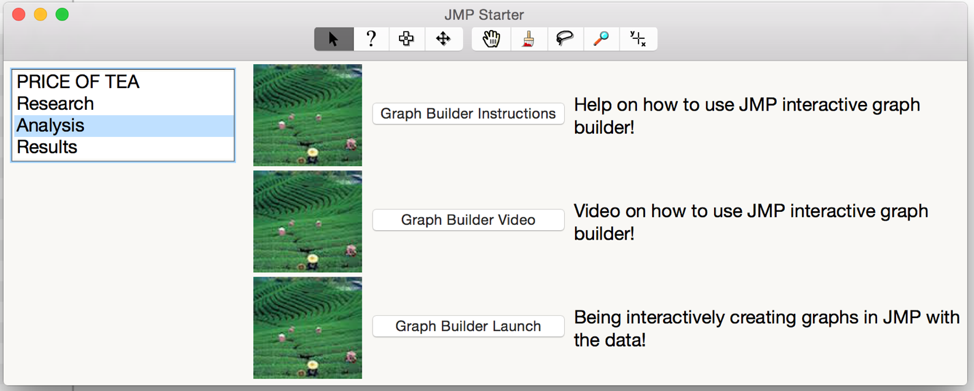This screenshot has height=391, width=974.
Task: Select the magnifier zoom tool
Action: click(601, 39)
